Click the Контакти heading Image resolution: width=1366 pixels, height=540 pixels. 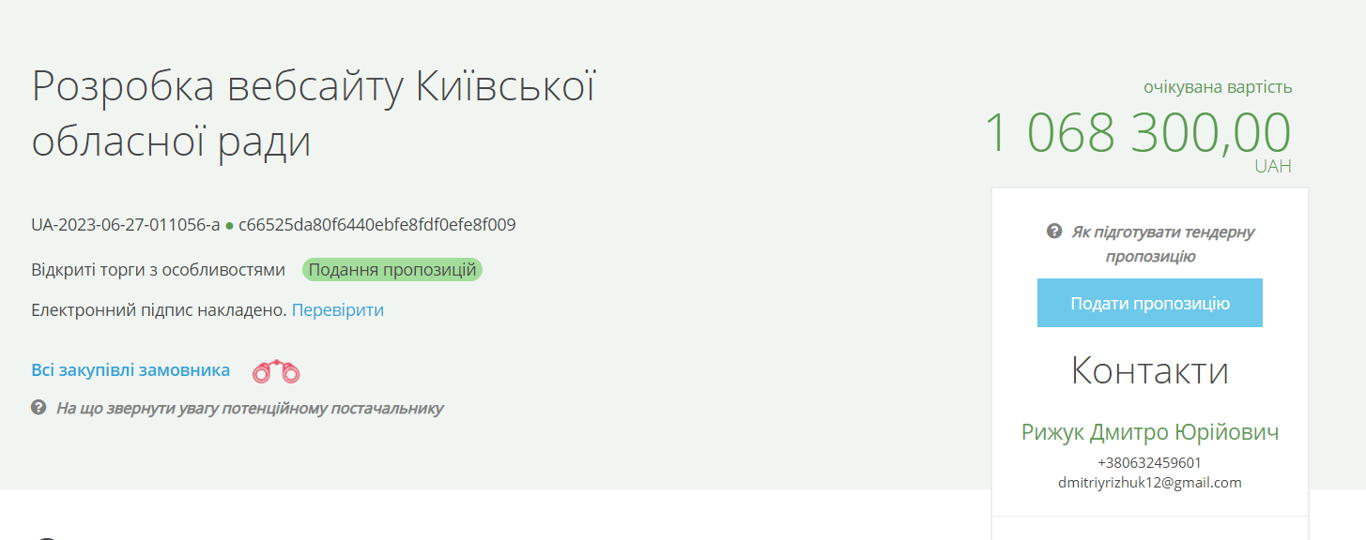tap(1149, 371)
